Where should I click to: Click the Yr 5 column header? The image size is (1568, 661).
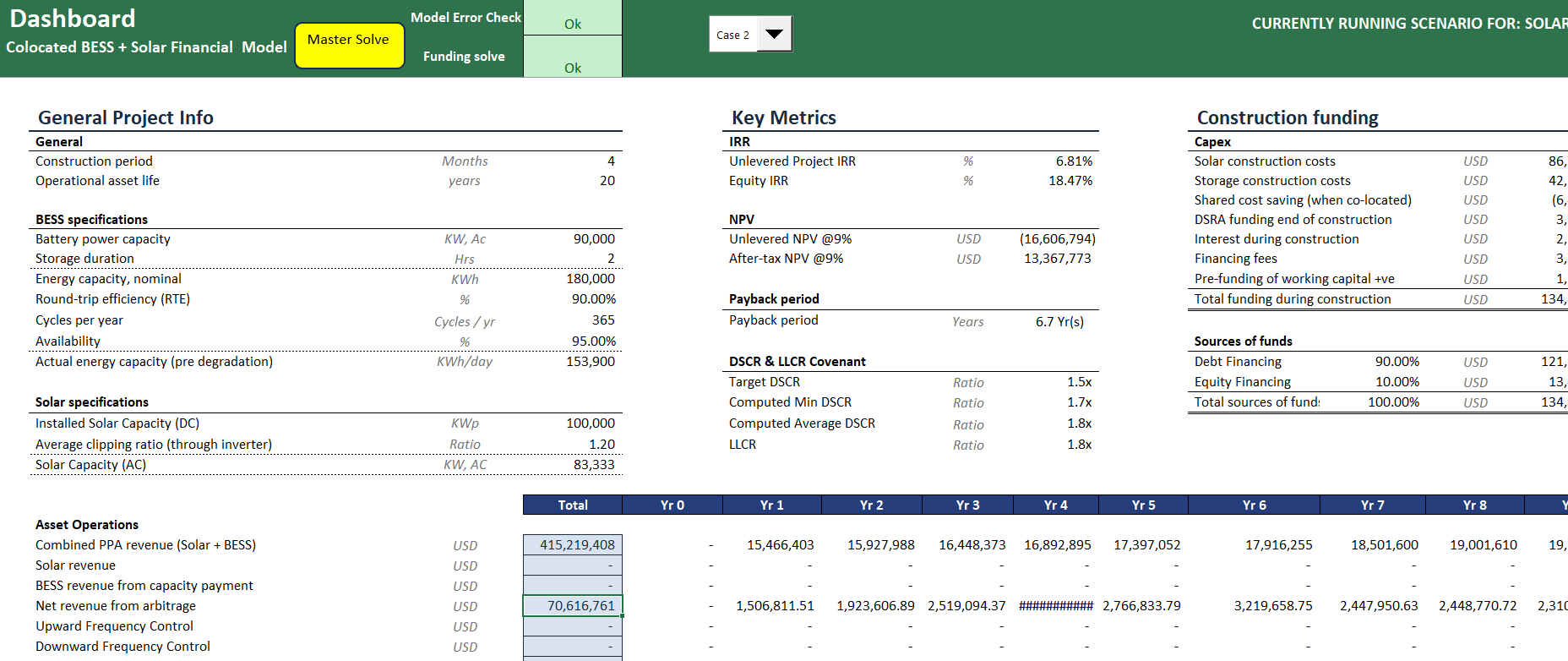tap(1143, 505)
